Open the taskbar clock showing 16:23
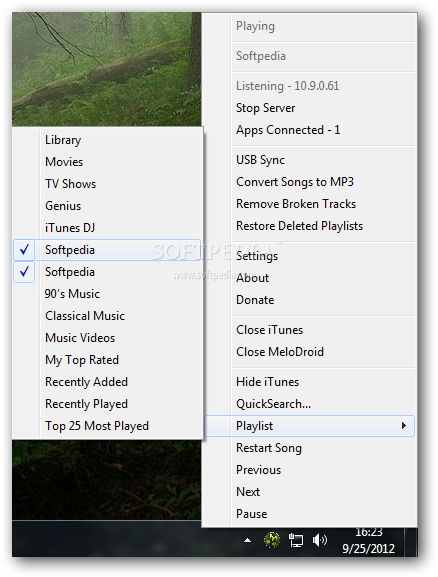This screenshot has height=577, width=438. [x=368, y=540]
